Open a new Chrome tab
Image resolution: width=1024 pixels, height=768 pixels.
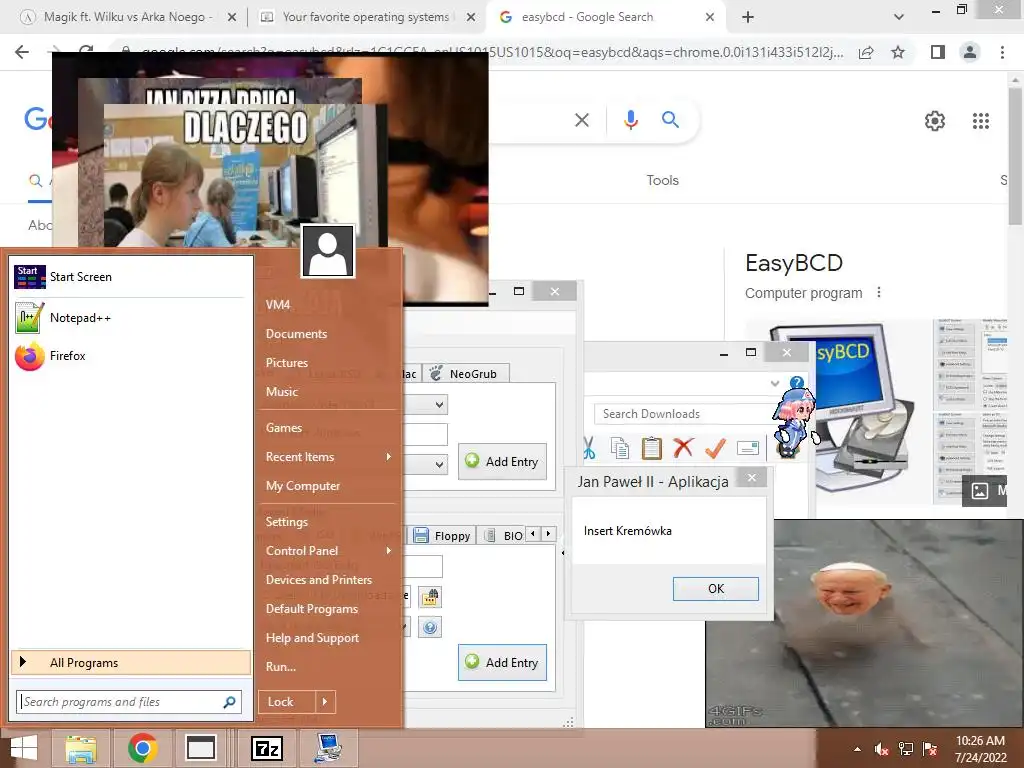coord(748,17)
